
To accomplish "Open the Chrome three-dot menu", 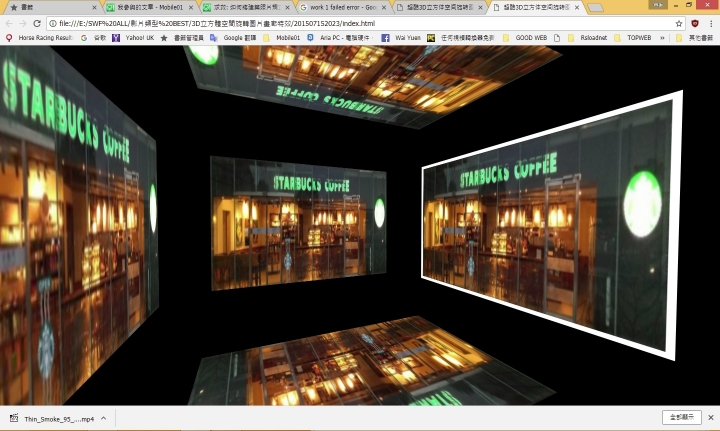I will pyautogui.click(x=711, y=23).
